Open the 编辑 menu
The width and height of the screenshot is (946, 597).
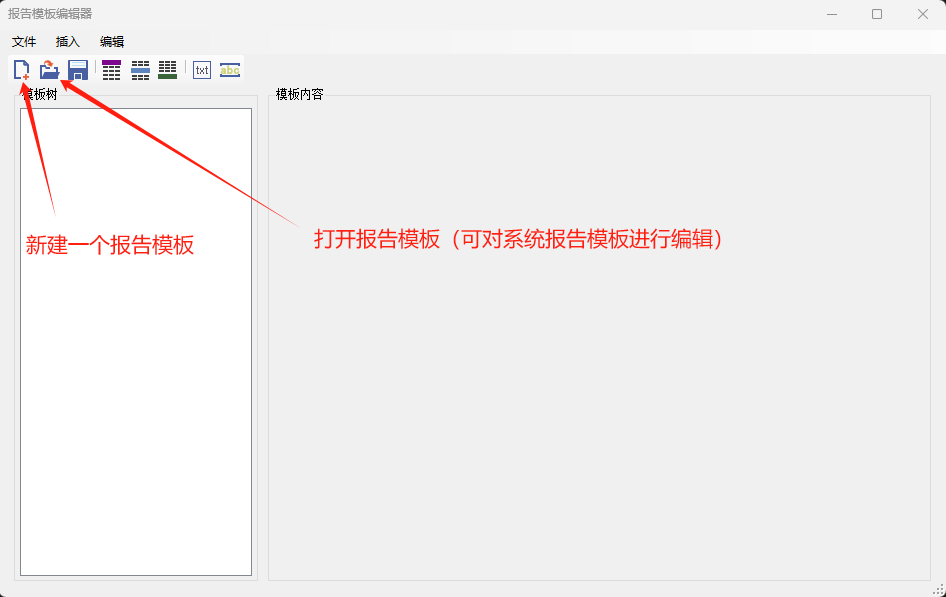tap(112, 42)
